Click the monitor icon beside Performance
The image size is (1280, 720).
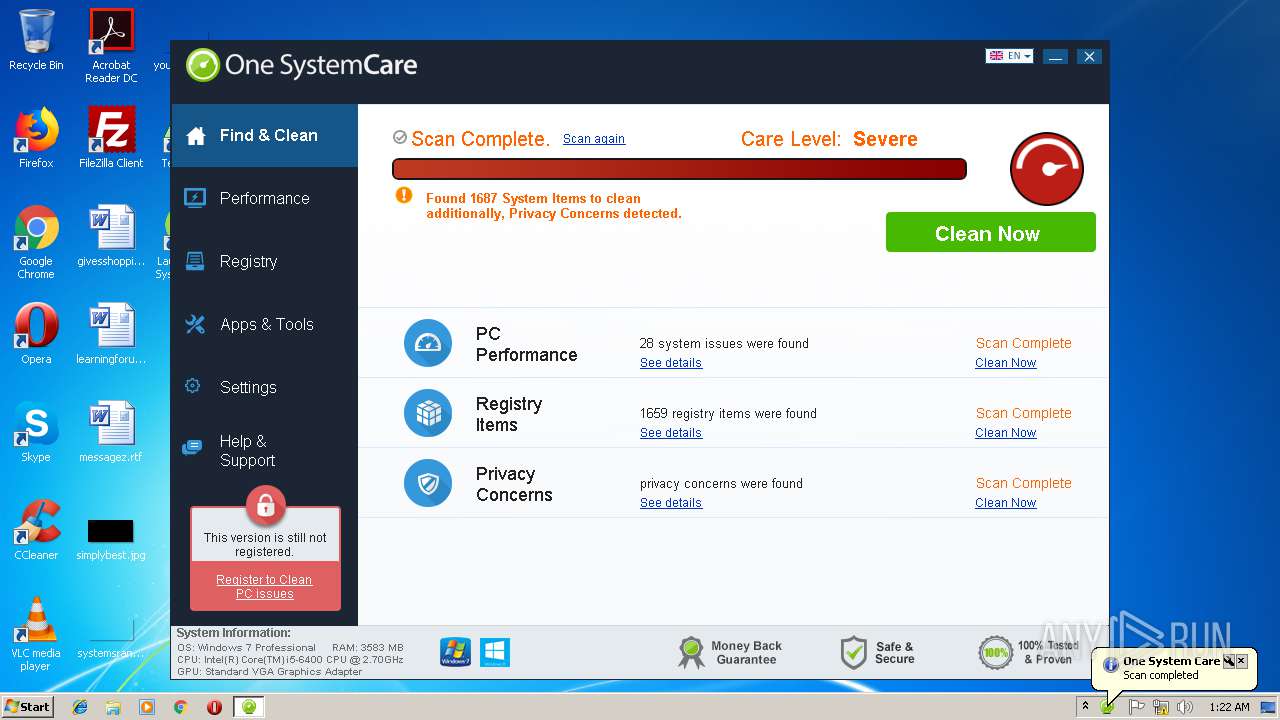(x=195, y=198)
